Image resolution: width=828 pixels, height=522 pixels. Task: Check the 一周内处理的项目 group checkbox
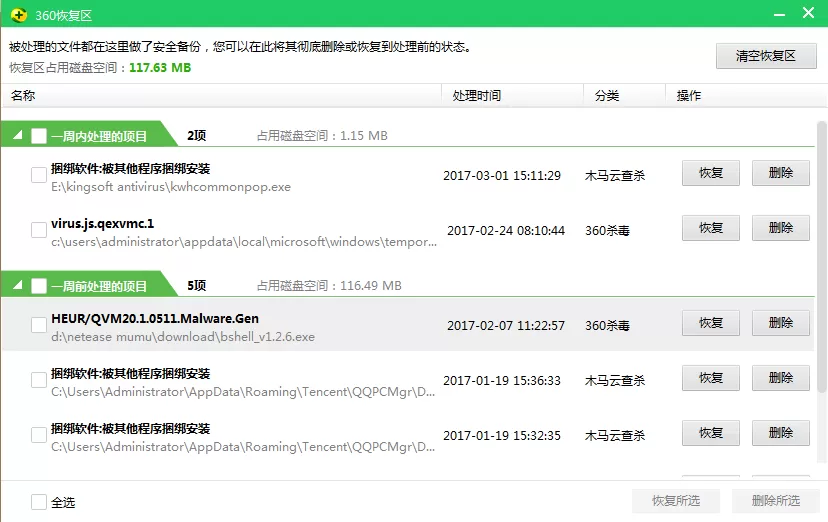click(x=39, y=136)
